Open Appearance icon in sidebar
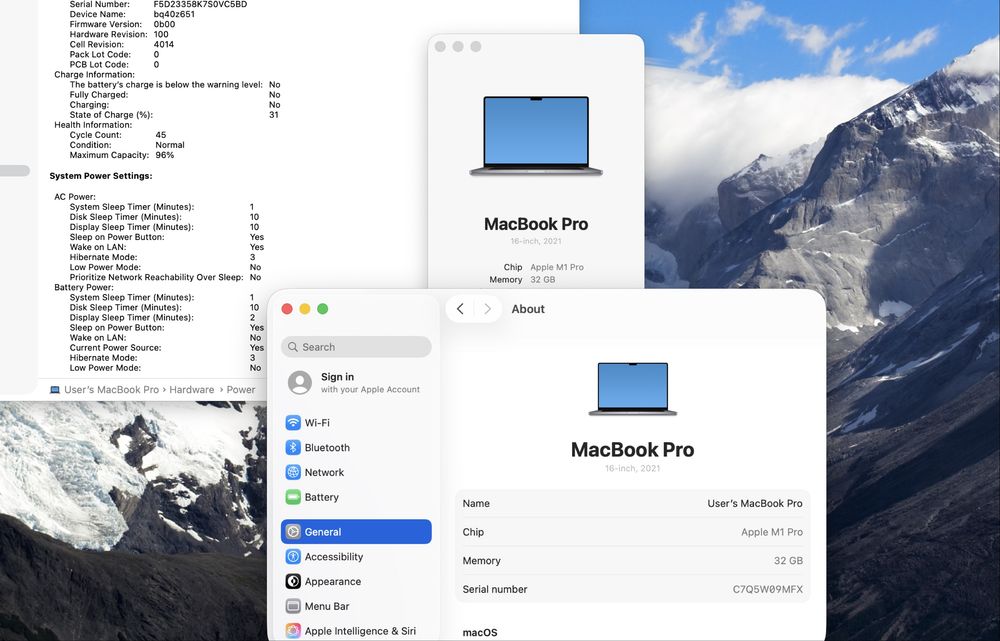The width and height of the screenshot is (1000, 641). click(293, 581)
